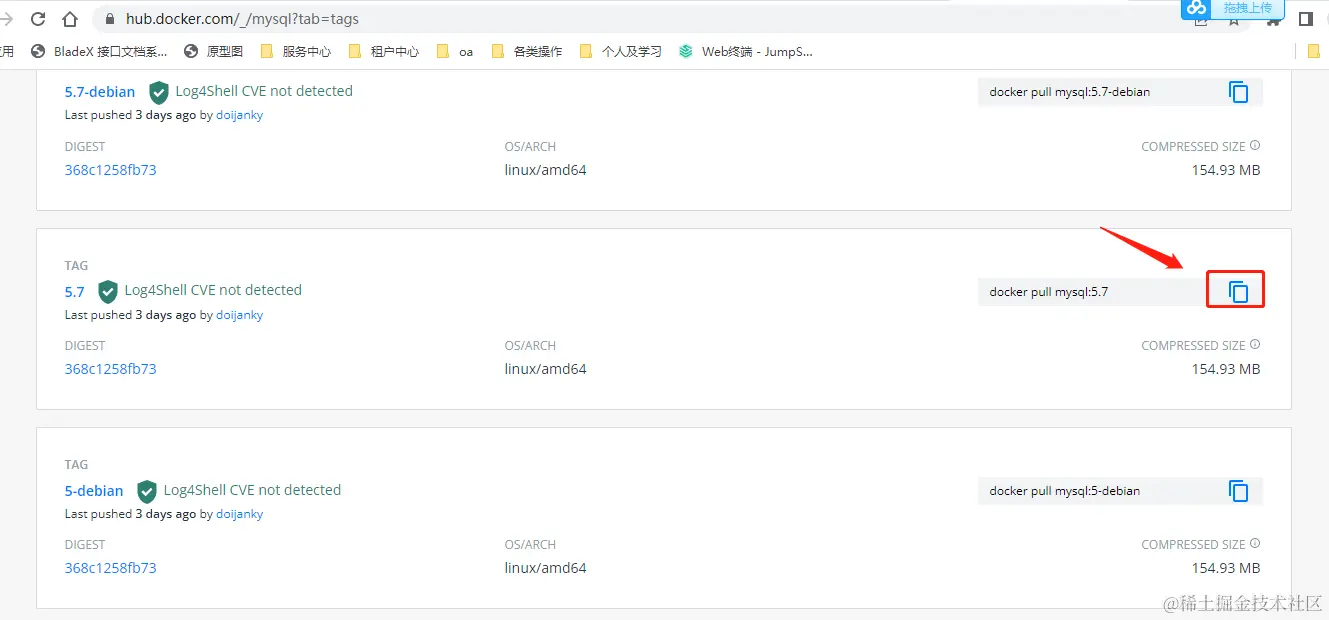Image resolution: width=1329 pixels, height=620 pixels.
Task: Copy the docker pull mysql:5.7 command
Action: pos(1238,292)
